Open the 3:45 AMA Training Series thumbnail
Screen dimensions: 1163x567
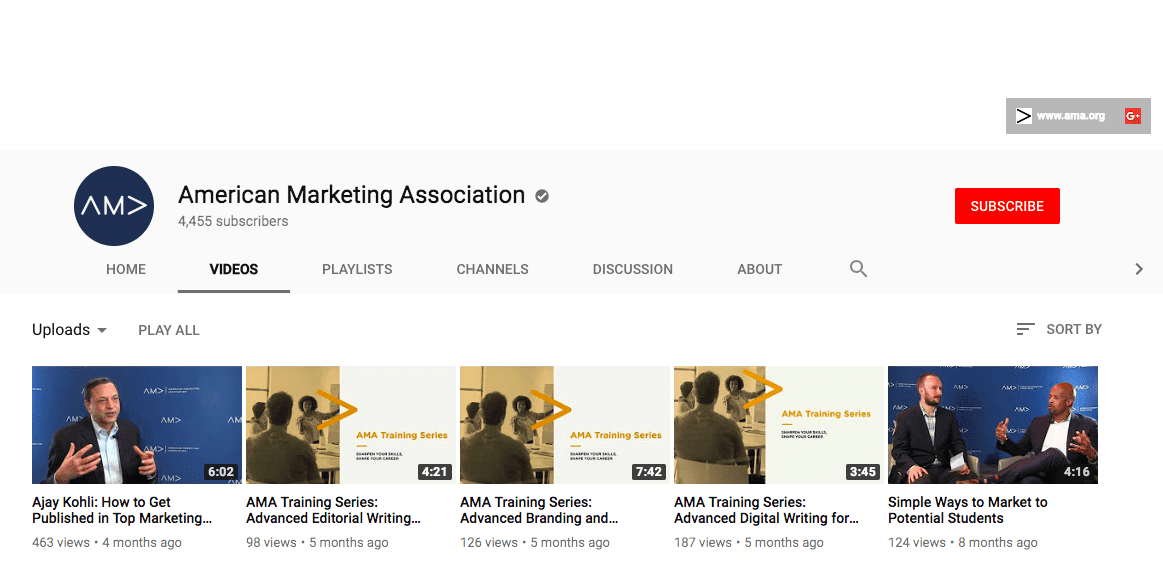pyautogui.click(x=779, y=425)
